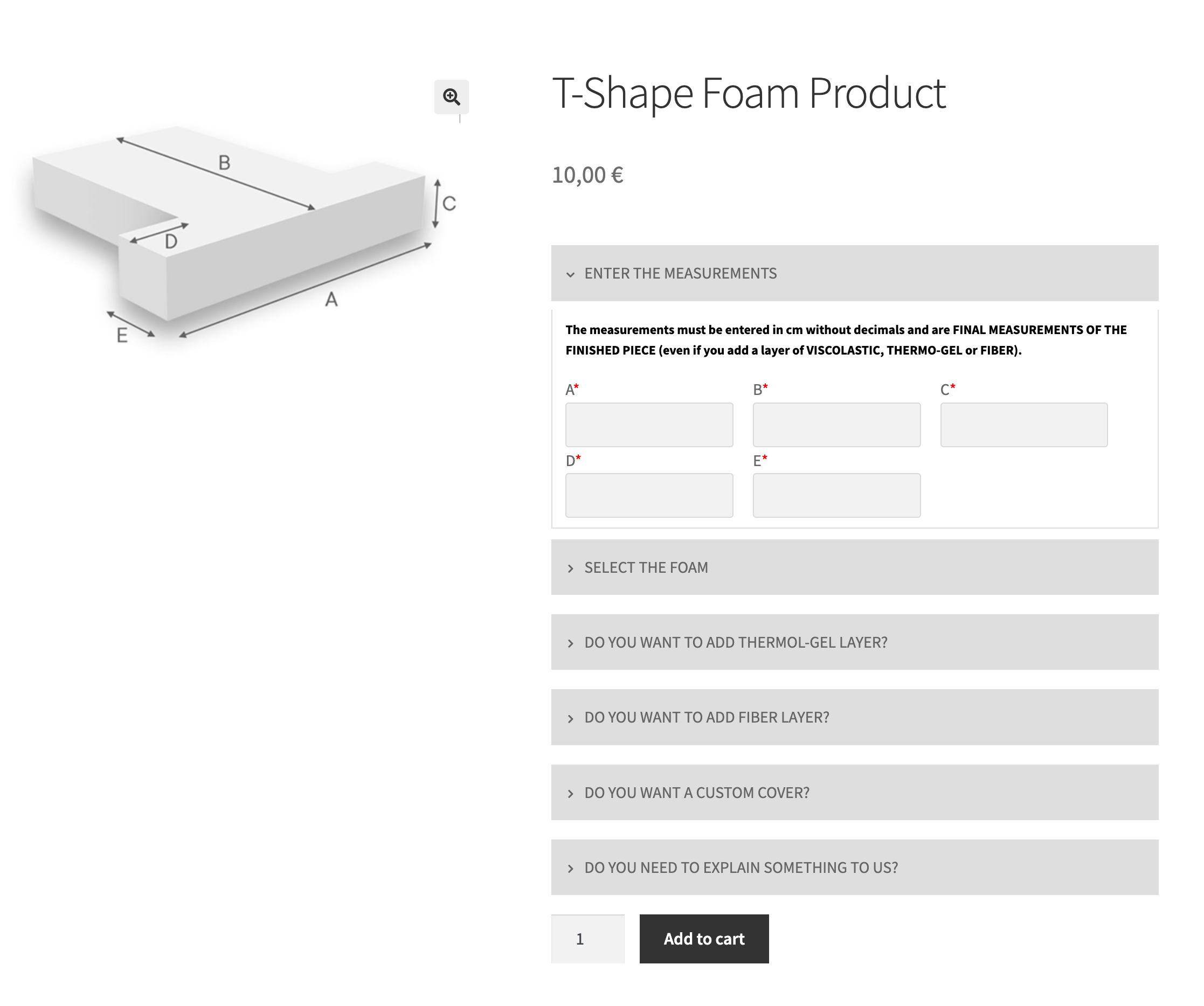The image size is (1204, 1006).
Task: Collapse the Enter the Measurements section
Action: (x=680, y=273)
